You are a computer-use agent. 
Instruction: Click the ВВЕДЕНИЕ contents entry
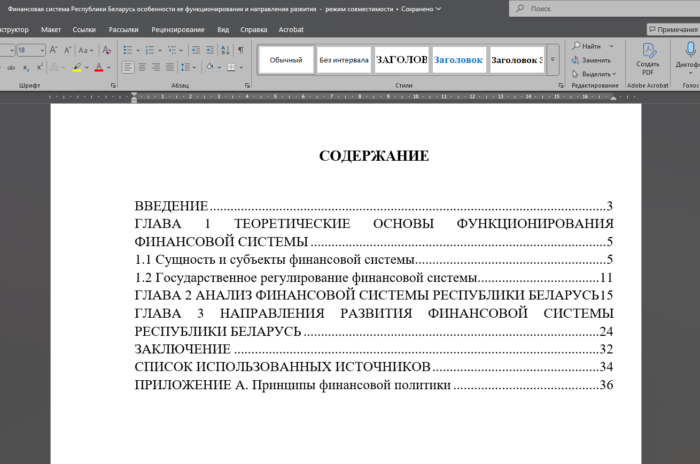(x=374, y=206)
